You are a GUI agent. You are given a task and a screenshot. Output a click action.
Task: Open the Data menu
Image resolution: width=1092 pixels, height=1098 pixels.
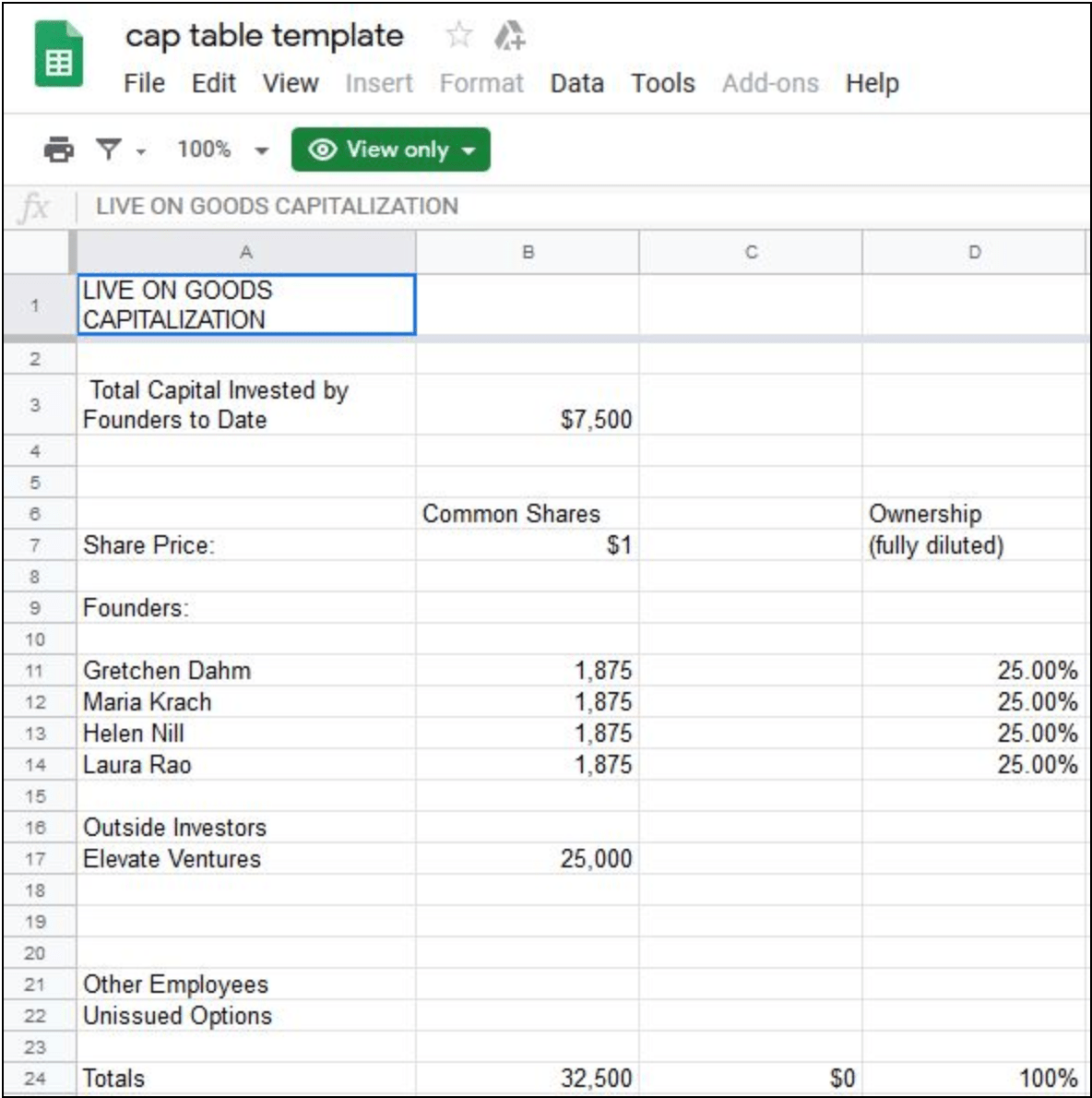pos(576,83)
